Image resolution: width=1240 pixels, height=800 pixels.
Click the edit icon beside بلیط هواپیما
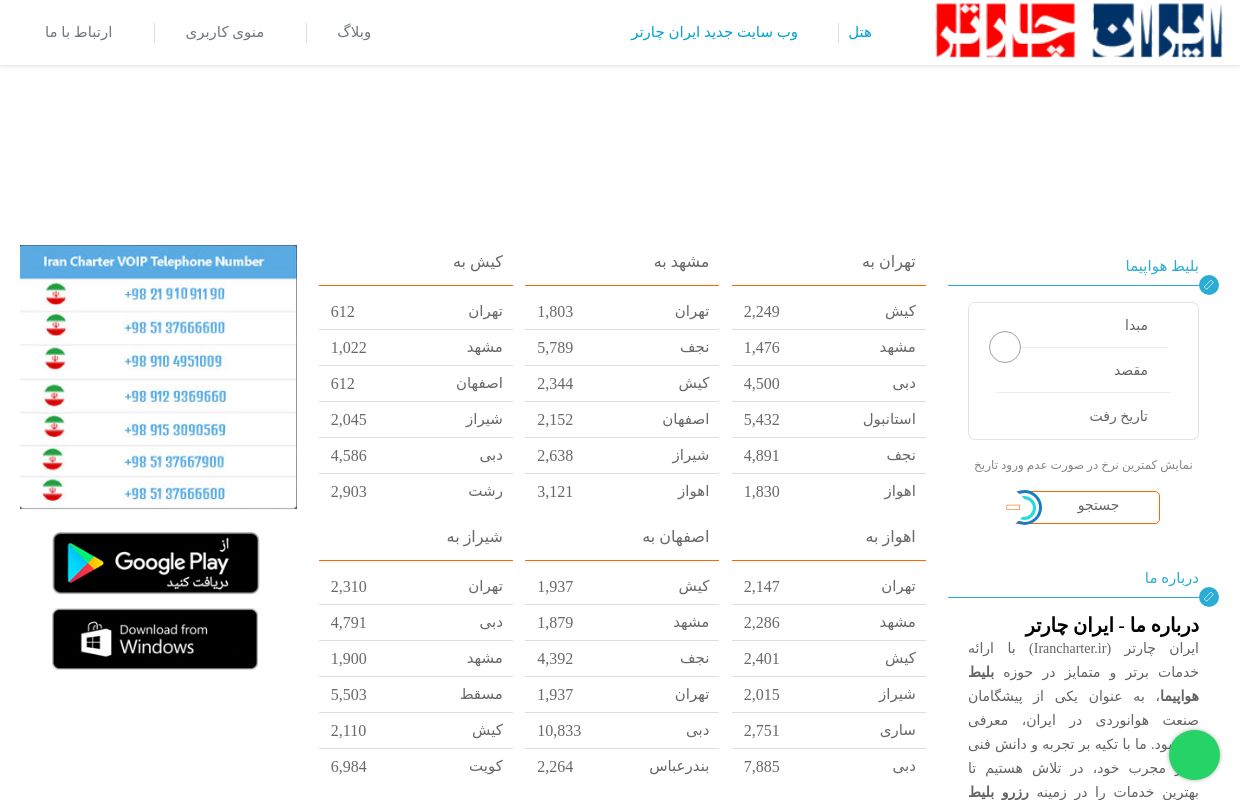tap(1209, 285)
